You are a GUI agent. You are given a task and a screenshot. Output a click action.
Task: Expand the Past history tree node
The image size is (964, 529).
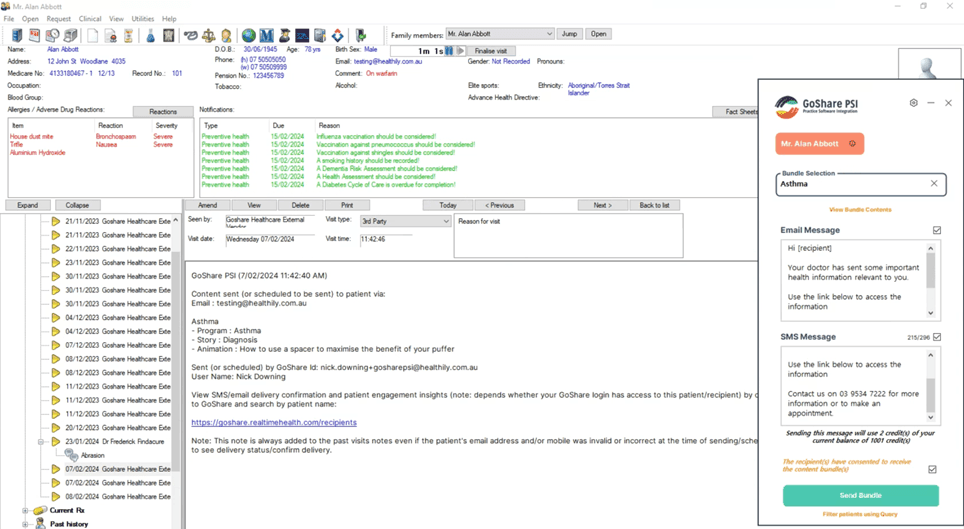pyautogui.click(x=25, y=524)
